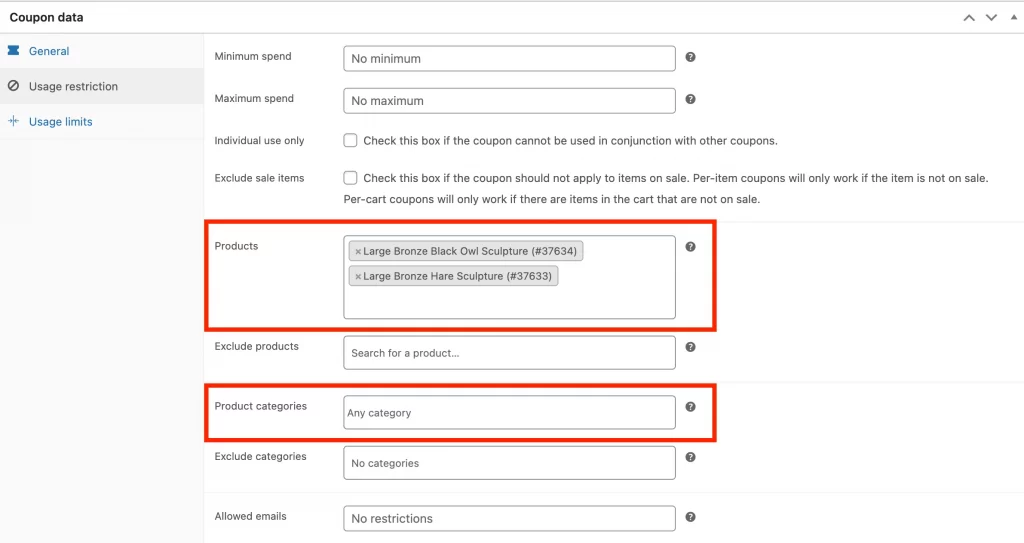Focus the Minimum spend input field
Screen dimensions: 1024x543
pyautogui.click(x=509, y=59)
